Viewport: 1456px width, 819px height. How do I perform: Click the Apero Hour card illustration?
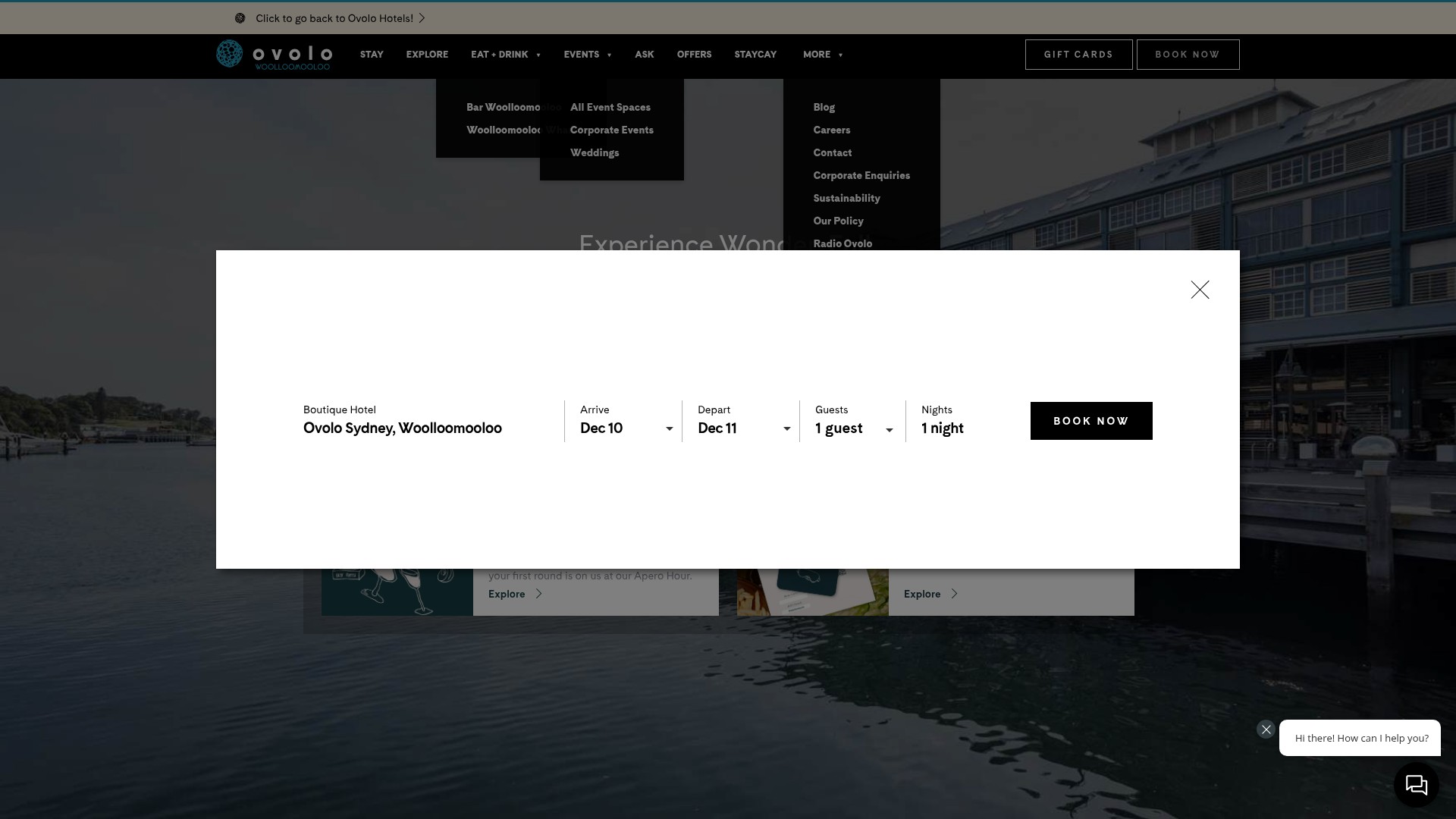click(x=397, y=591)
